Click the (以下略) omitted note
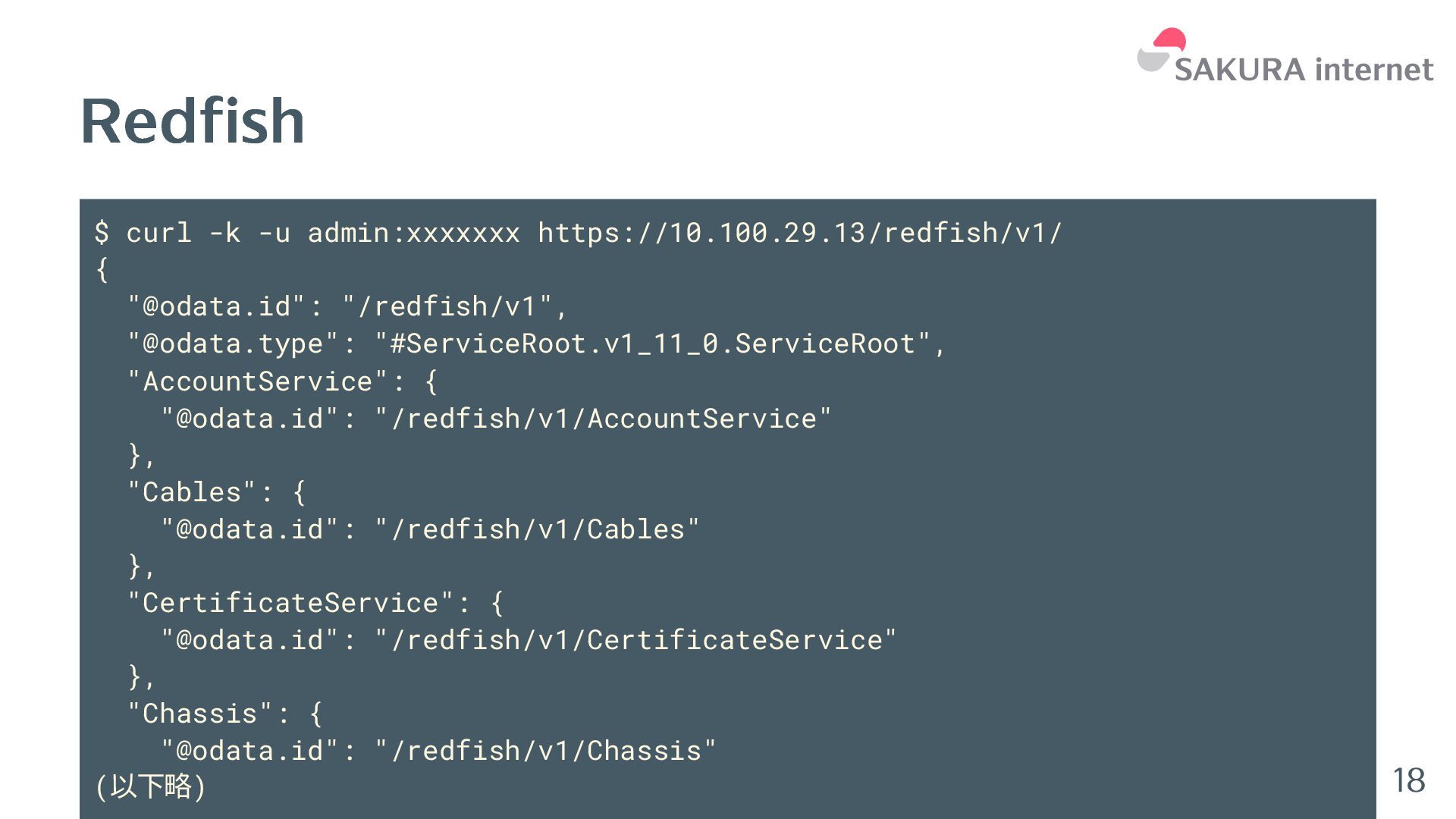The height and width of the screenshot is (819, 1456). tap(150, 786)
